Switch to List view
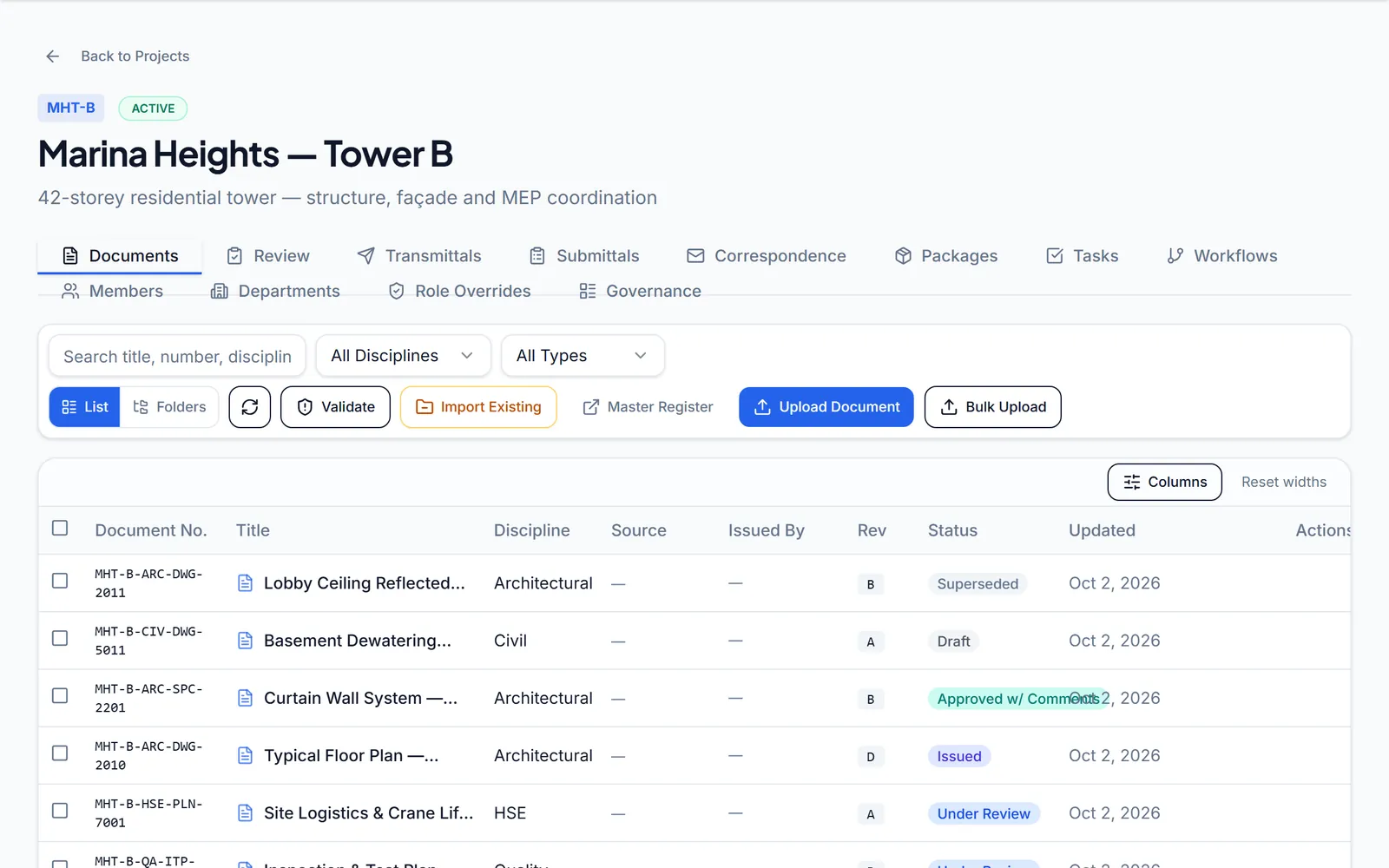The image size is (1389, 868). [84, 407]
